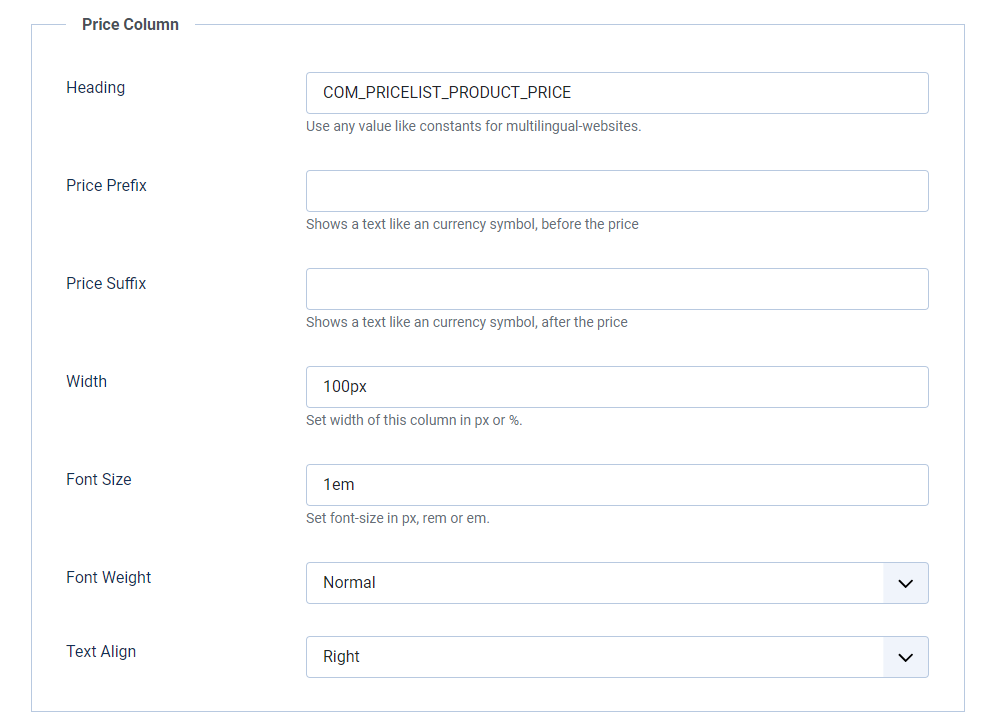Click the Heading text input field
The width and height of the screenshot is (995, 728).
[x=616, y=93]
